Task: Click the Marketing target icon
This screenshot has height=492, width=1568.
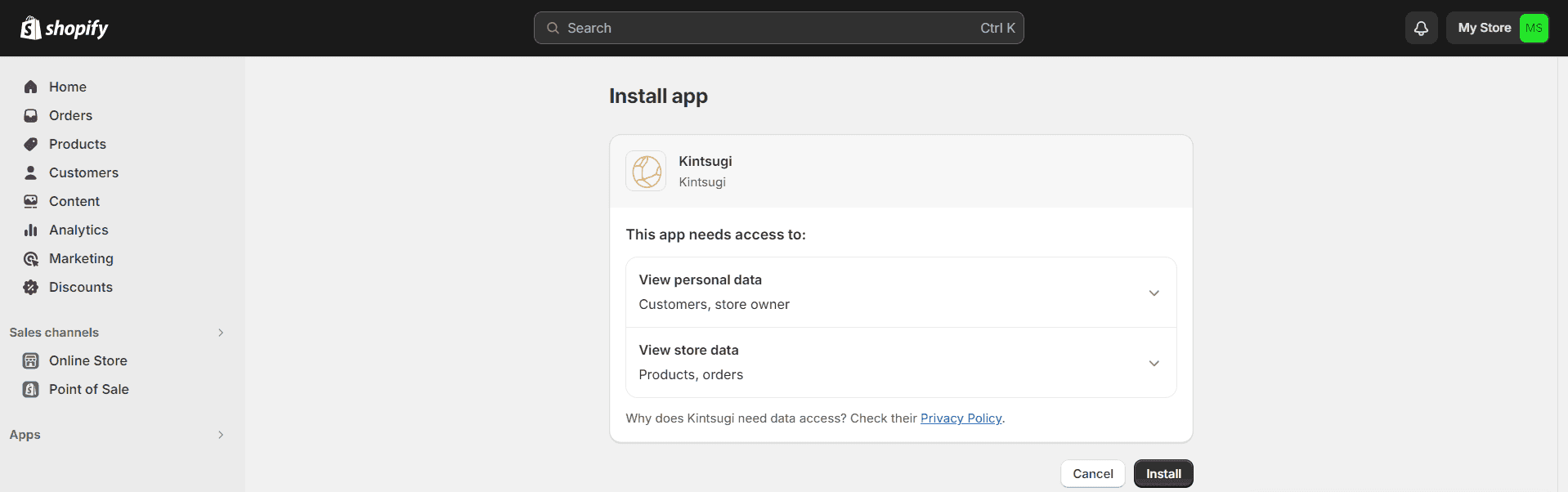Action: [31, 258]
